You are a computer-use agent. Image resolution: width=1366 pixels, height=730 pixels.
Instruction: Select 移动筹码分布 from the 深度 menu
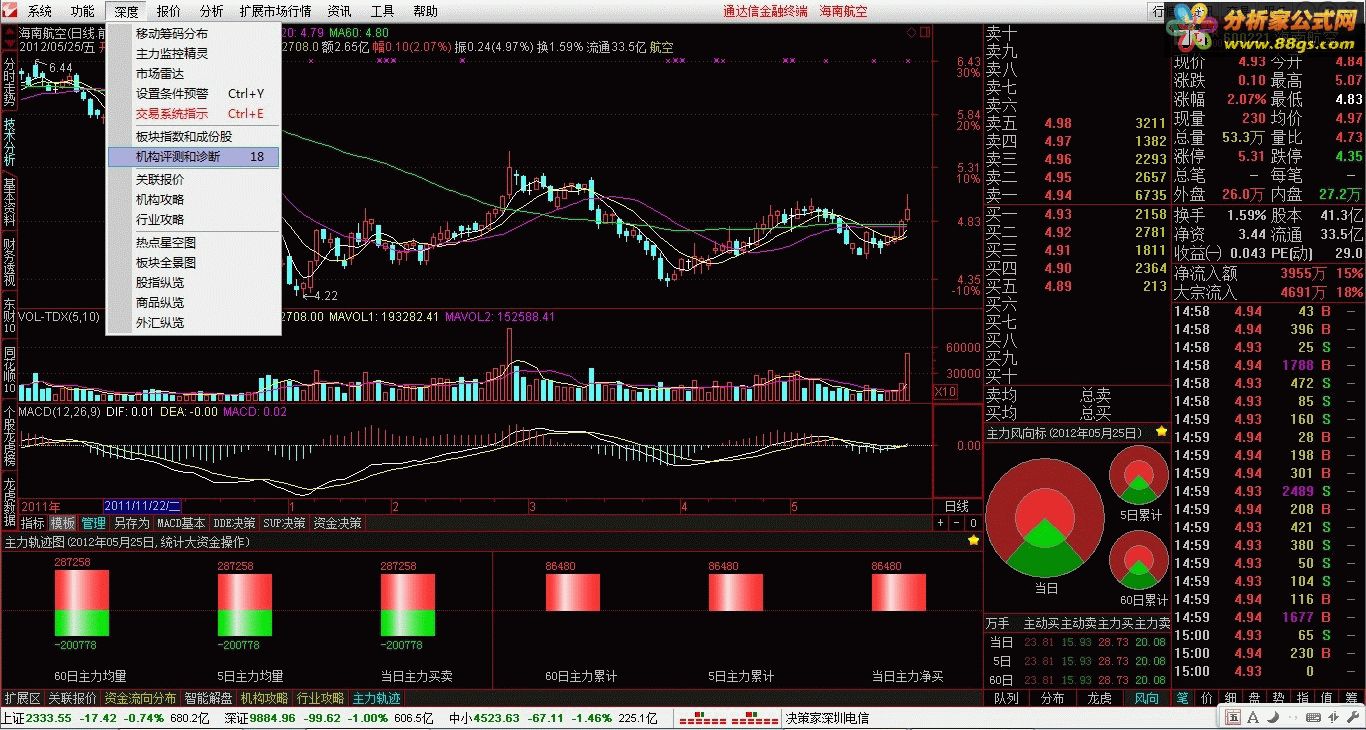(x=193, y=34)
